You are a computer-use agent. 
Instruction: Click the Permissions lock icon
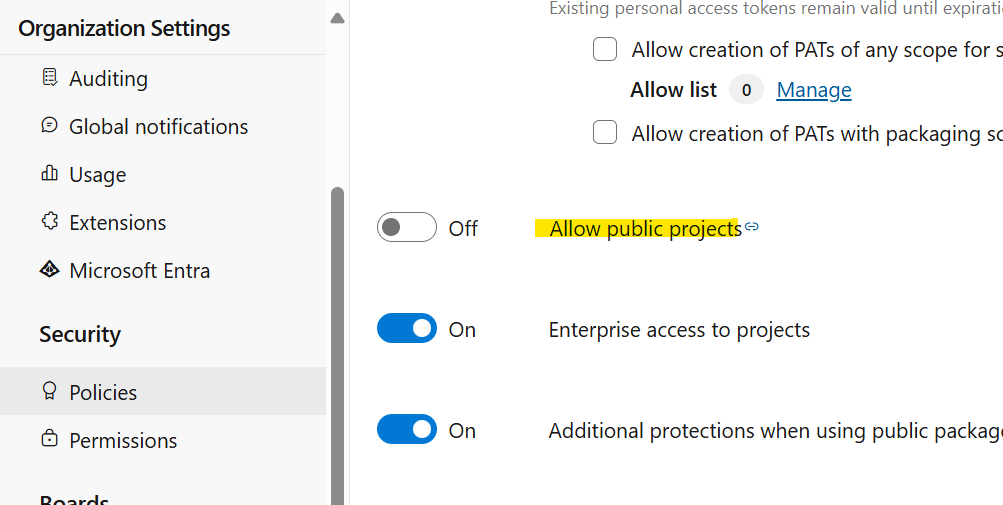click(x=50, y=439)
